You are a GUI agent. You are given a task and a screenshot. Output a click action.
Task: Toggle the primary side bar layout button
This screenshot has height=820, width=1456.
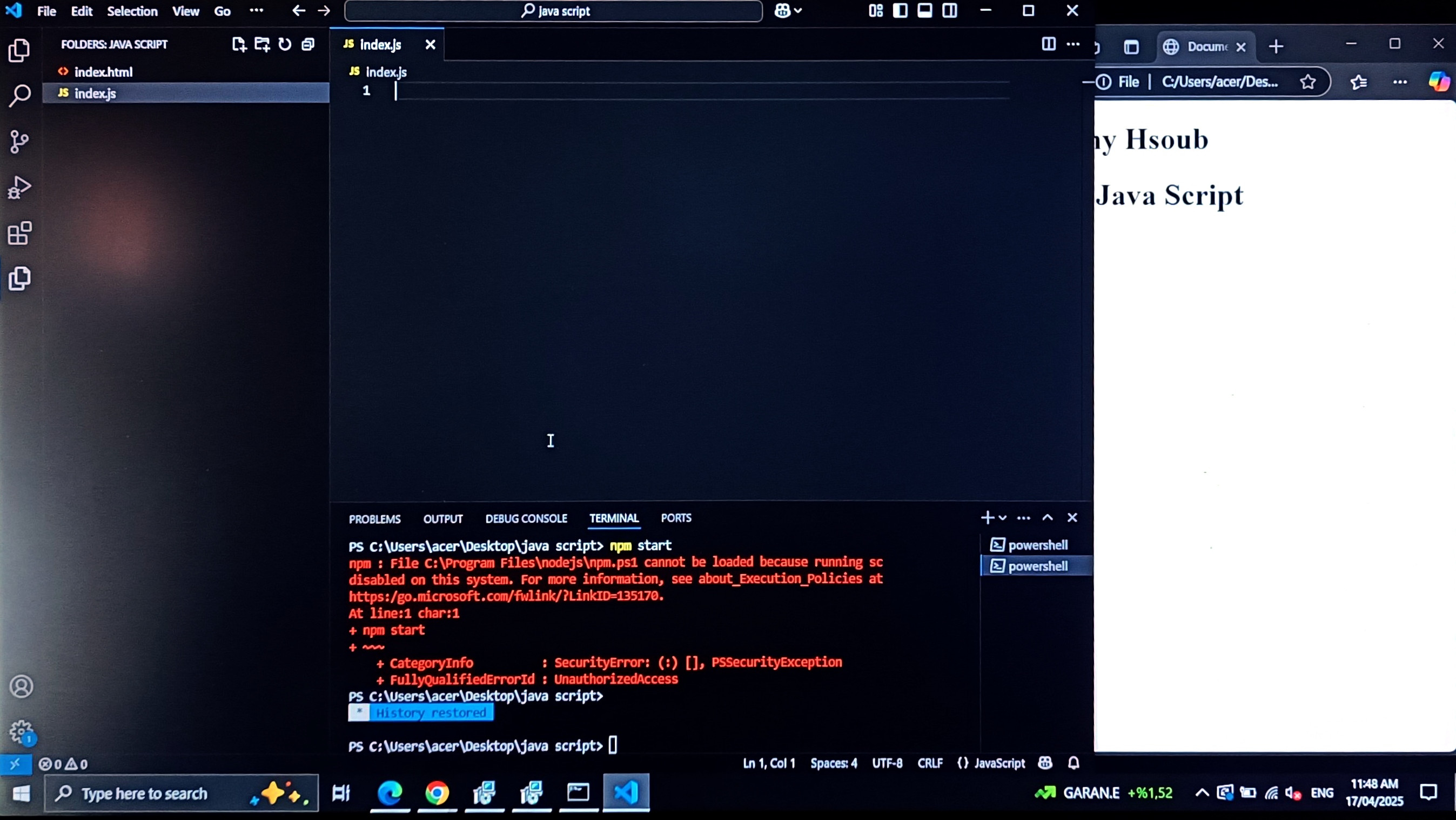[x=901, y=11]
